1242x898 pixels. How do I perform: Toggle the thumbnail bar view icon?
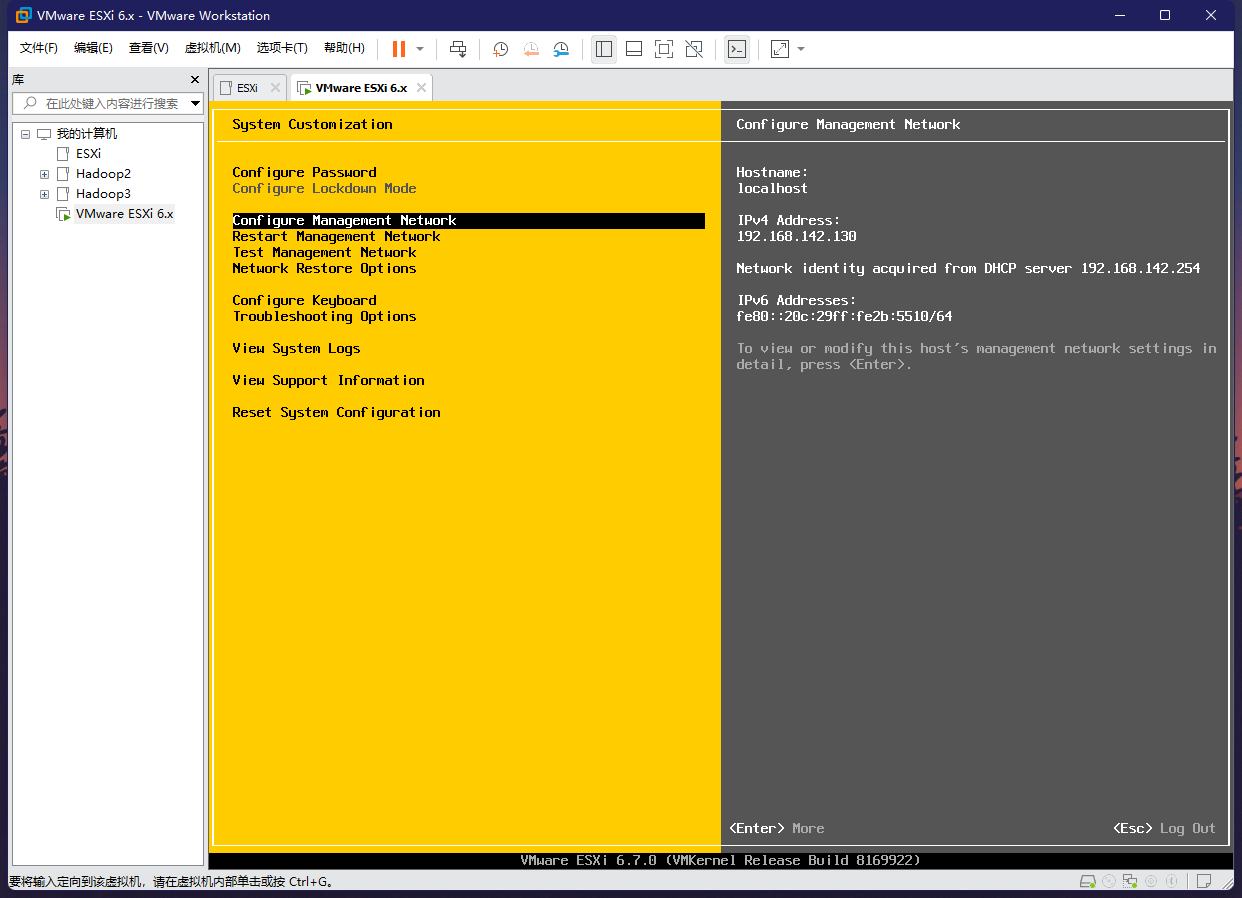coord(633,49)
